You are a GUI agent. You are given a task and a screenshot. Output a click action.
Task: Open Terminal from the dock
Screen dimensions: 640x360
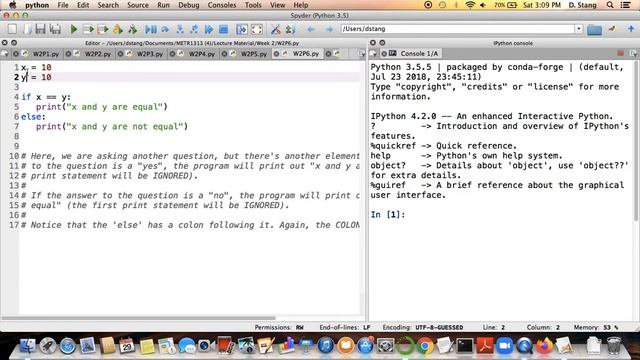pyautogui.click(x=464, y=346)
